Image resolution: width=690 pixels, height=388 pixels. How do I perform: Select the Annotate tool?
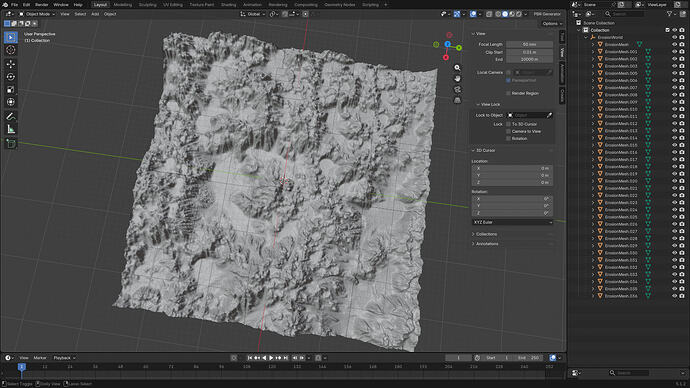11,117
